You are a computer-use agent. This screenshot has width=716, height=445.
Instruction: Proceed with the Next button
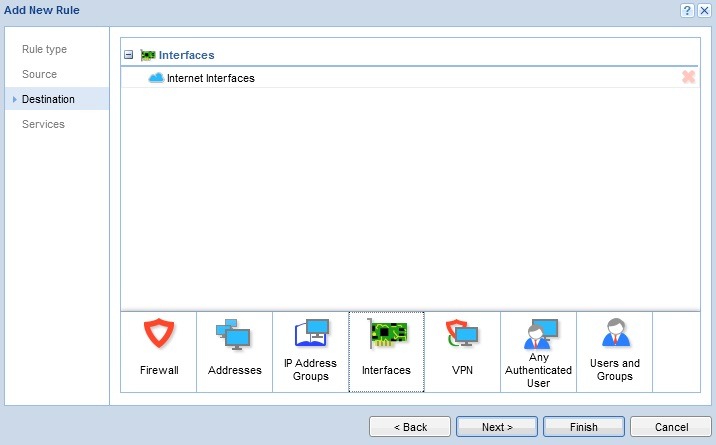pyautogui.click(x=497, y=427)
